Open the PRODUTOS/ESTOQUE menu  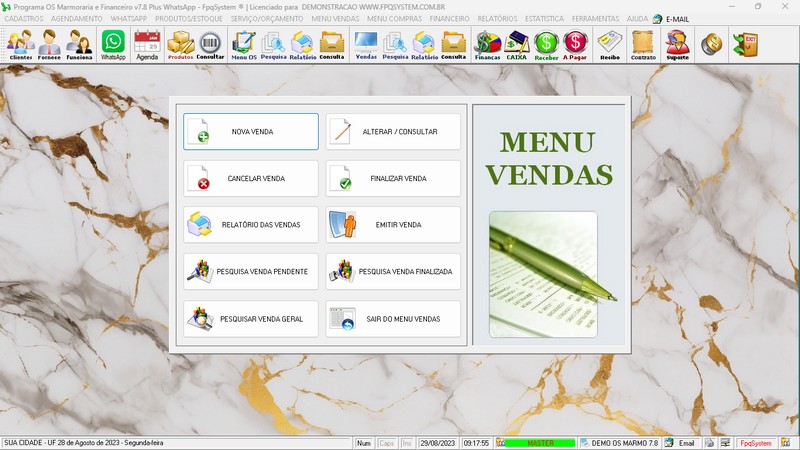click(189, 19)
